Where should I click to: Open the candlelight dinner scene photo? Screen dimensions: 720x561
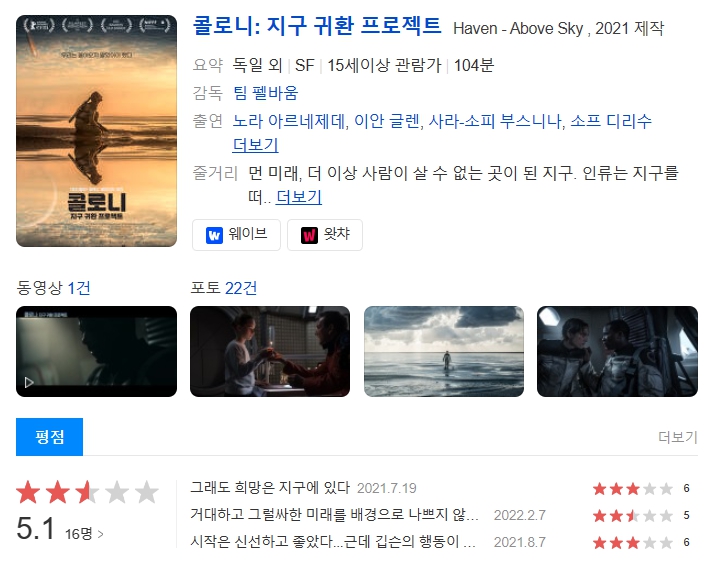tap(270, 351)
